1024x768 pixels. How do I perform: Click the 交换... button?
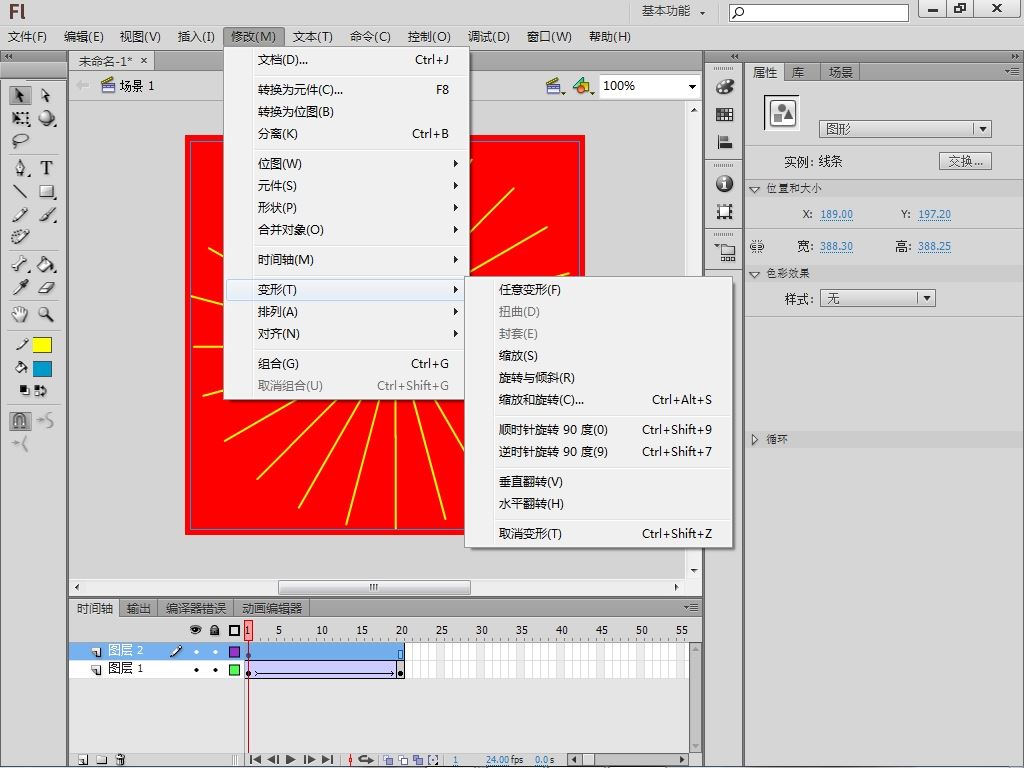point(965,161)
